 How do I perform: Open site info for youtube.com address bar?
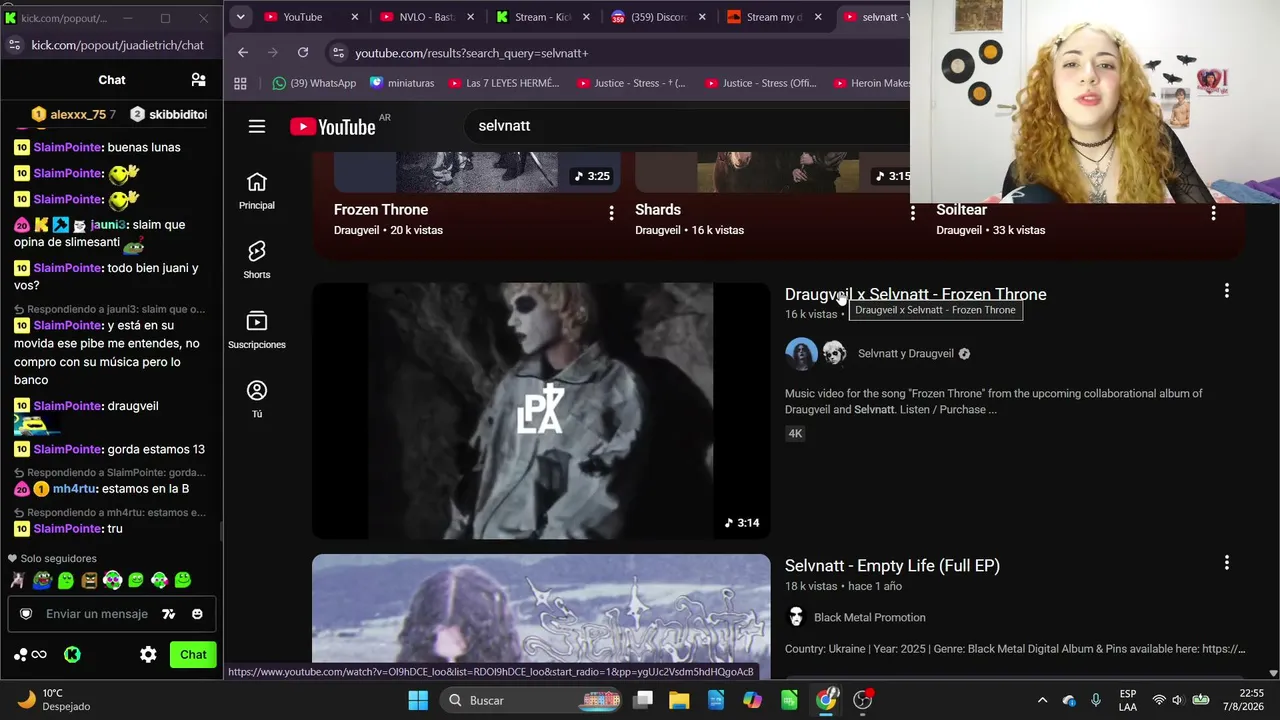(338, 52)
